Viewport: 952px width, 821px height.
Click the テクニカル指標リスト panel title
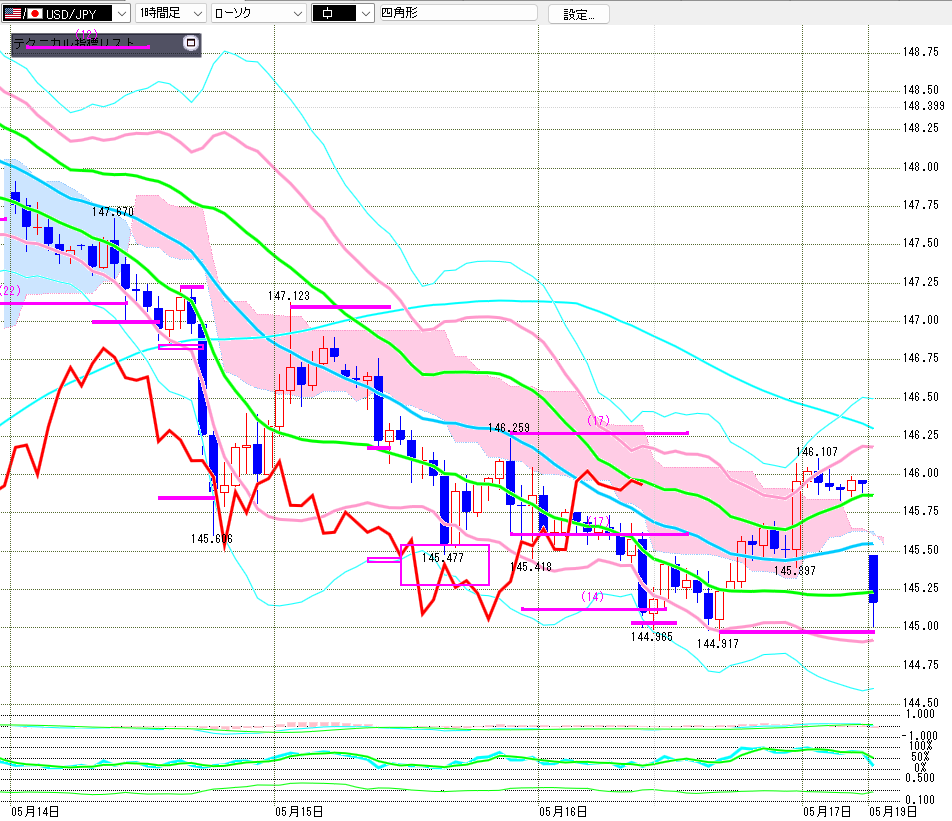(x=73, y=43)
